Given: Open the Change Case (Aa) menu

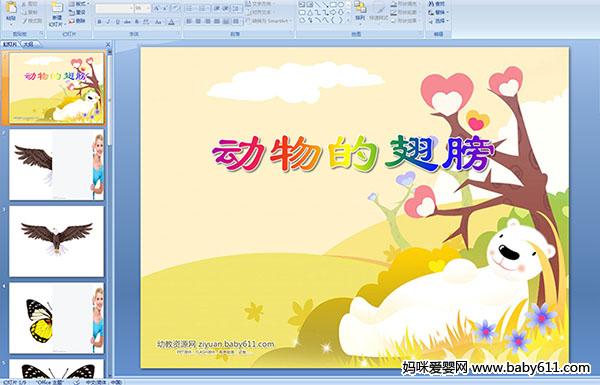Looking at the screenshot, I should click(158, 22).
